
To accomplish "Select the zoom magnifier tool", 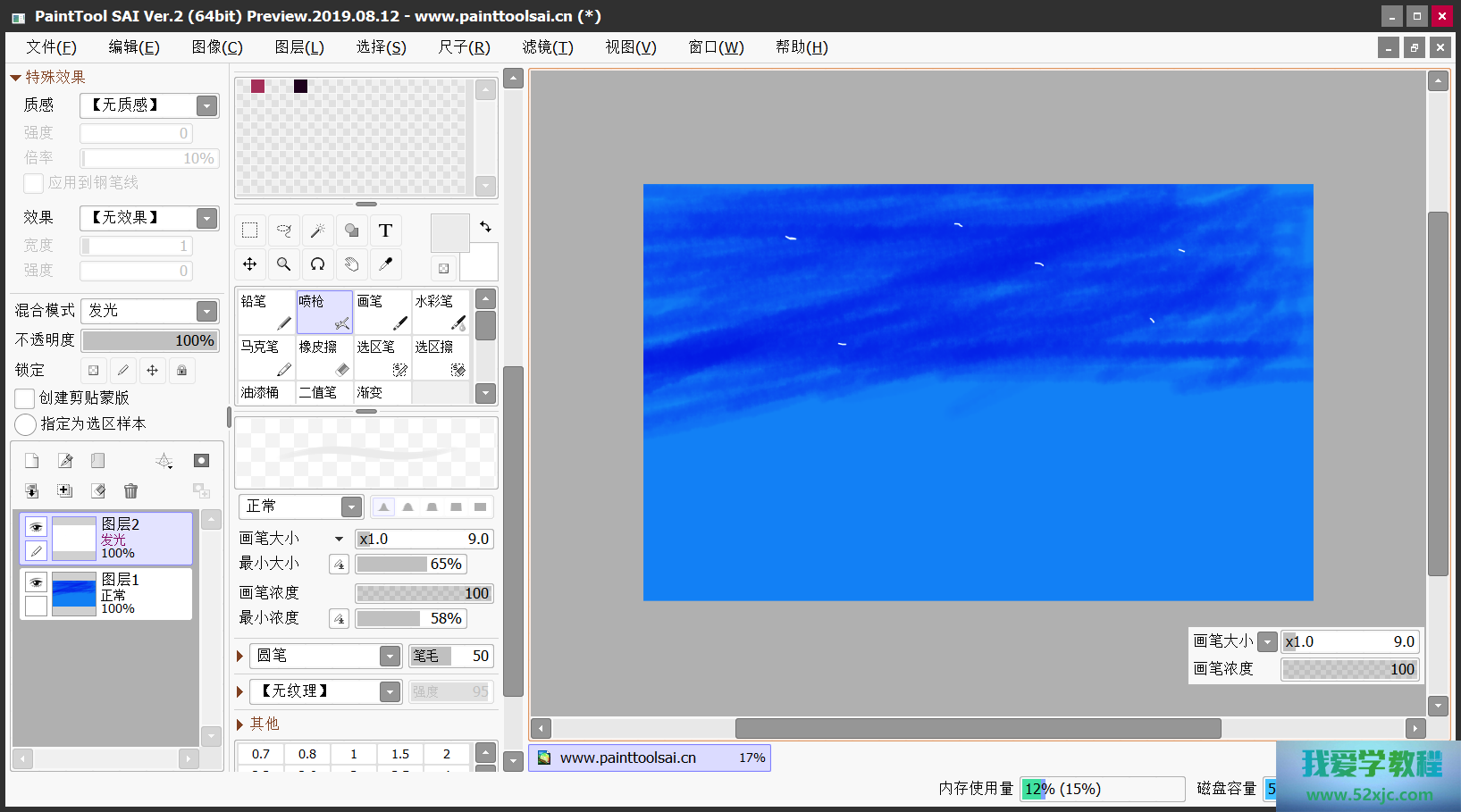I will [x=284, y=264].
